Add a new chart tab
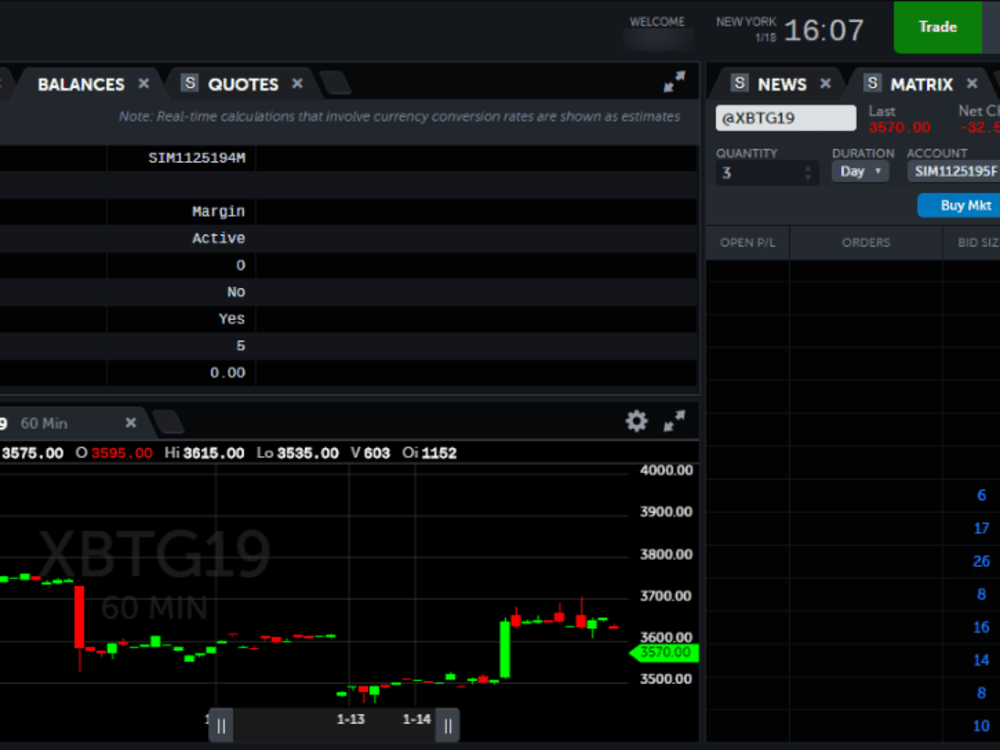 (x=168, y=422)
